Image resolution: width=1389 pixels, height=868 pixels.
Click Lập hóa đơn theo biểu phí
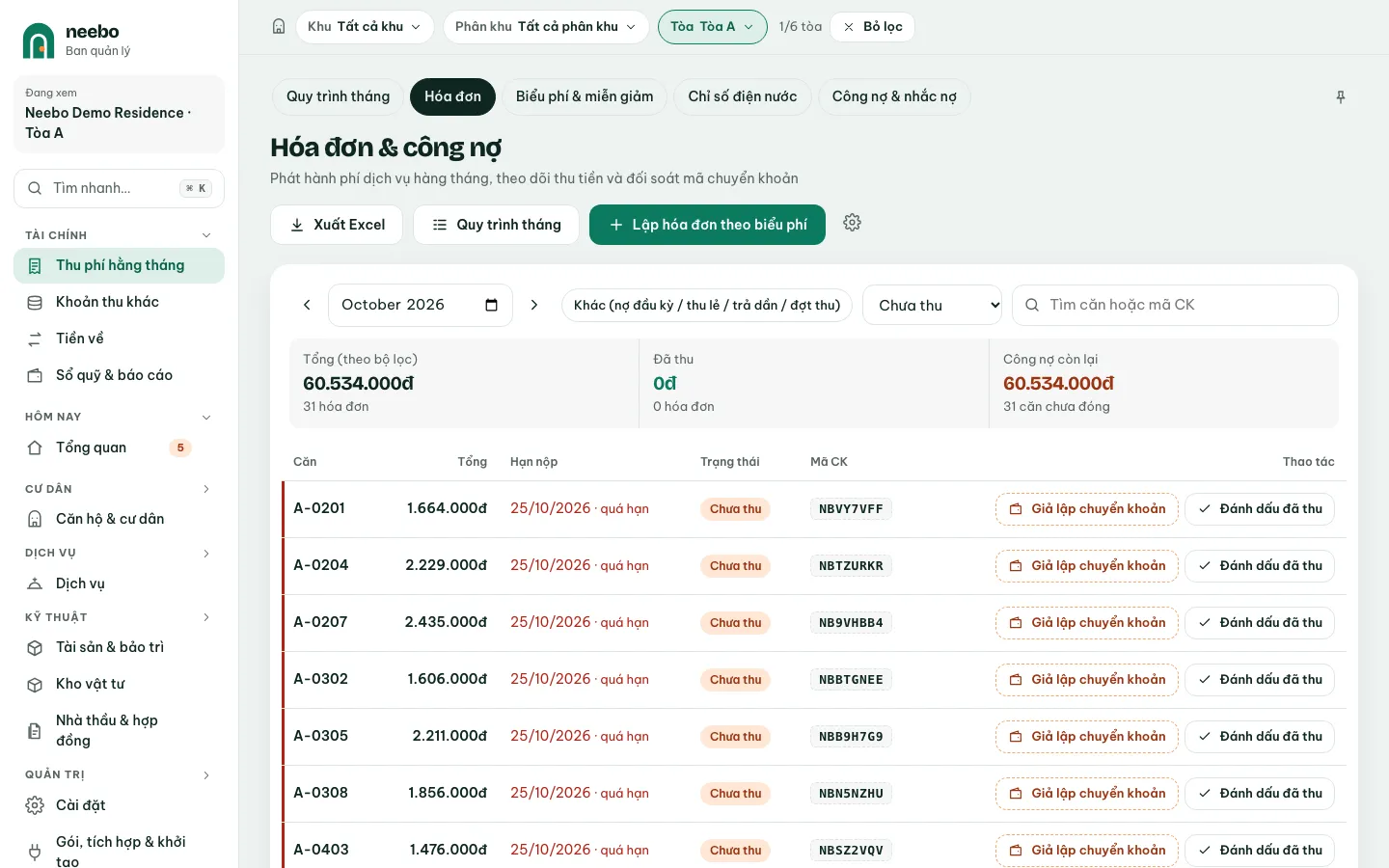pyautogui.click(x=707, y=225)
